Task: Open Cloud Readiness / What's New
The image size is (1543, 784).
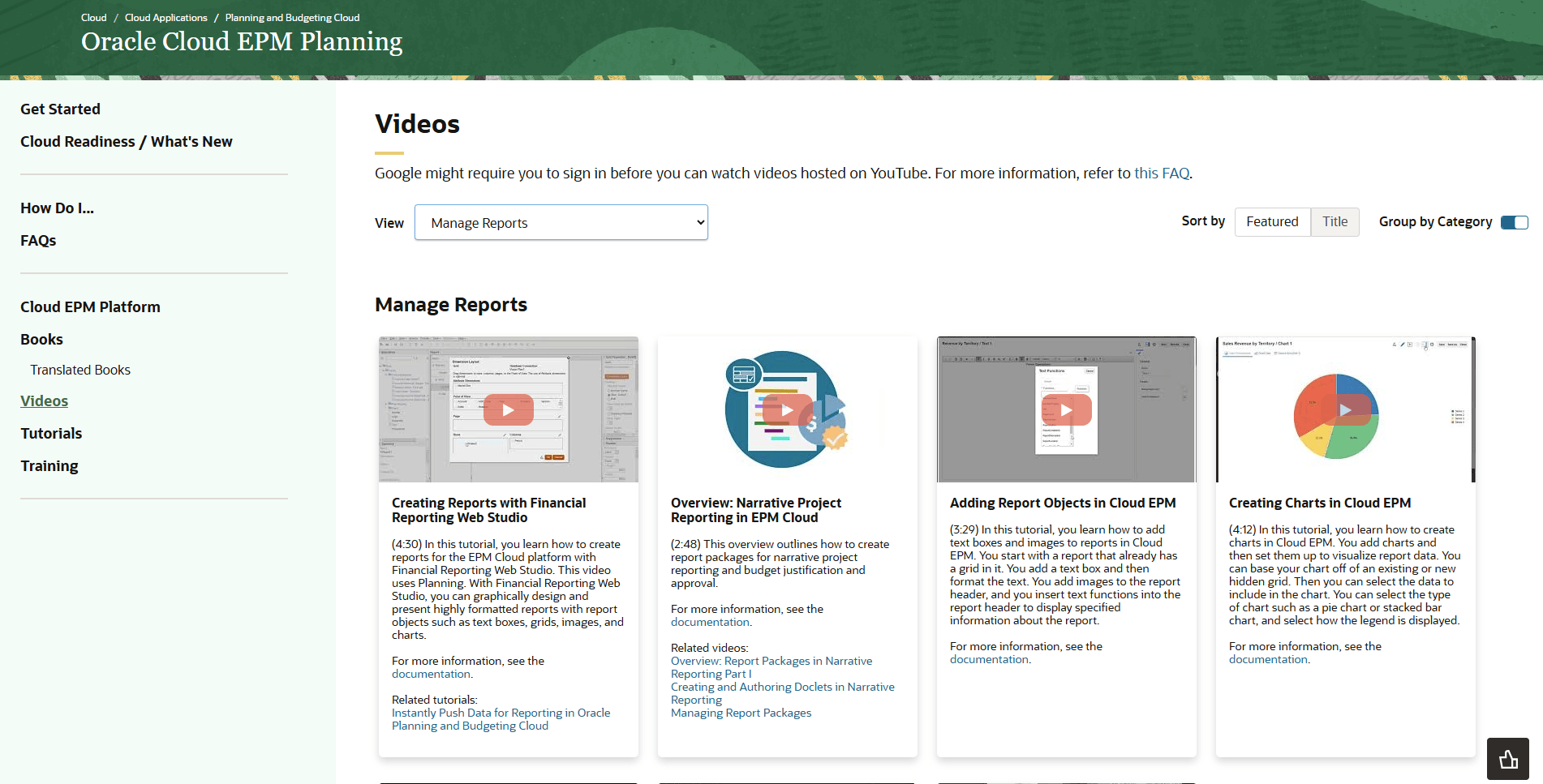Action: click(x=127, y=142)
